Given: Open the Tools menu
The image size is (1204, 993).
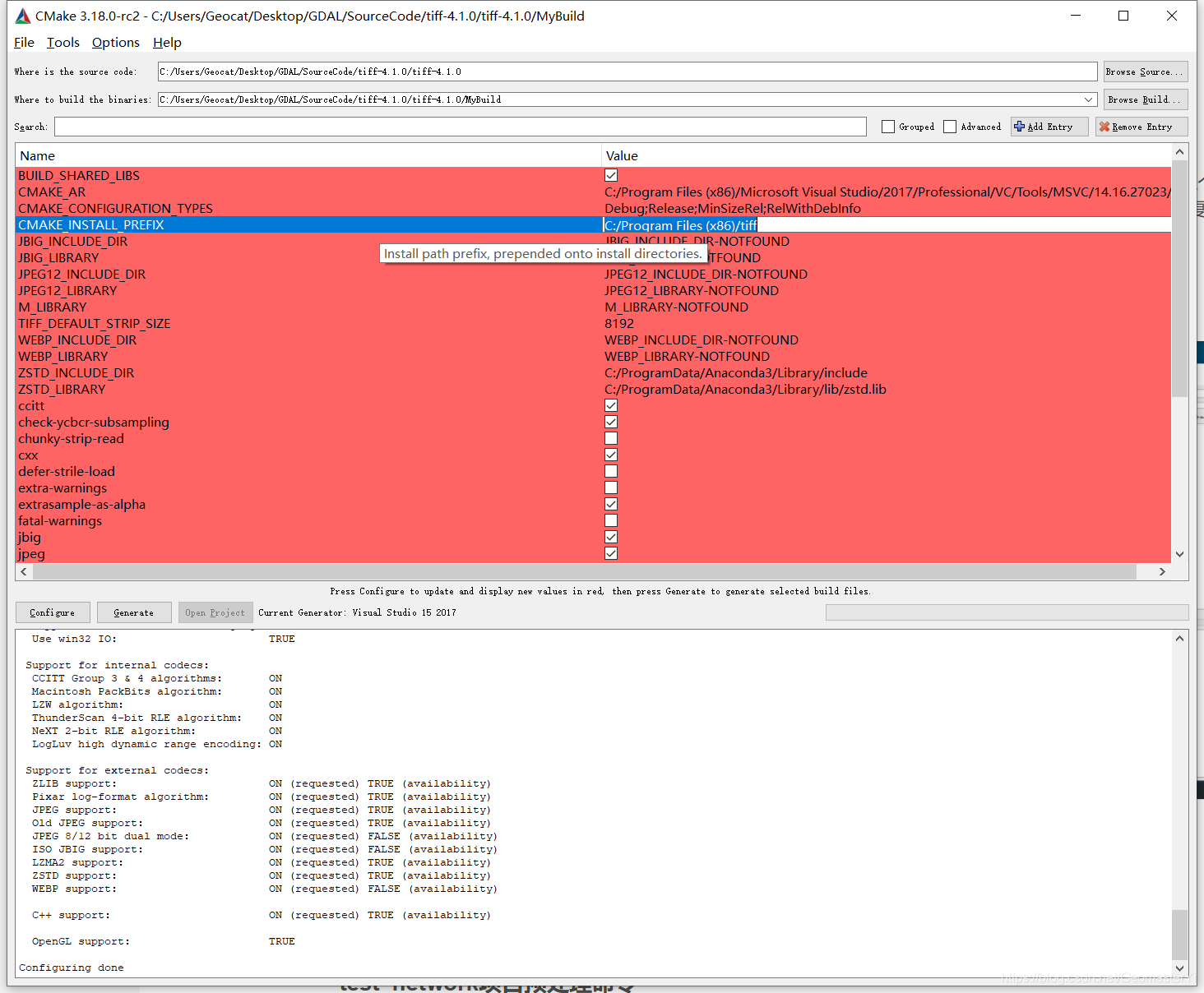Looking at the screenshot, I should pyautogui.click(x=63, y=43).
